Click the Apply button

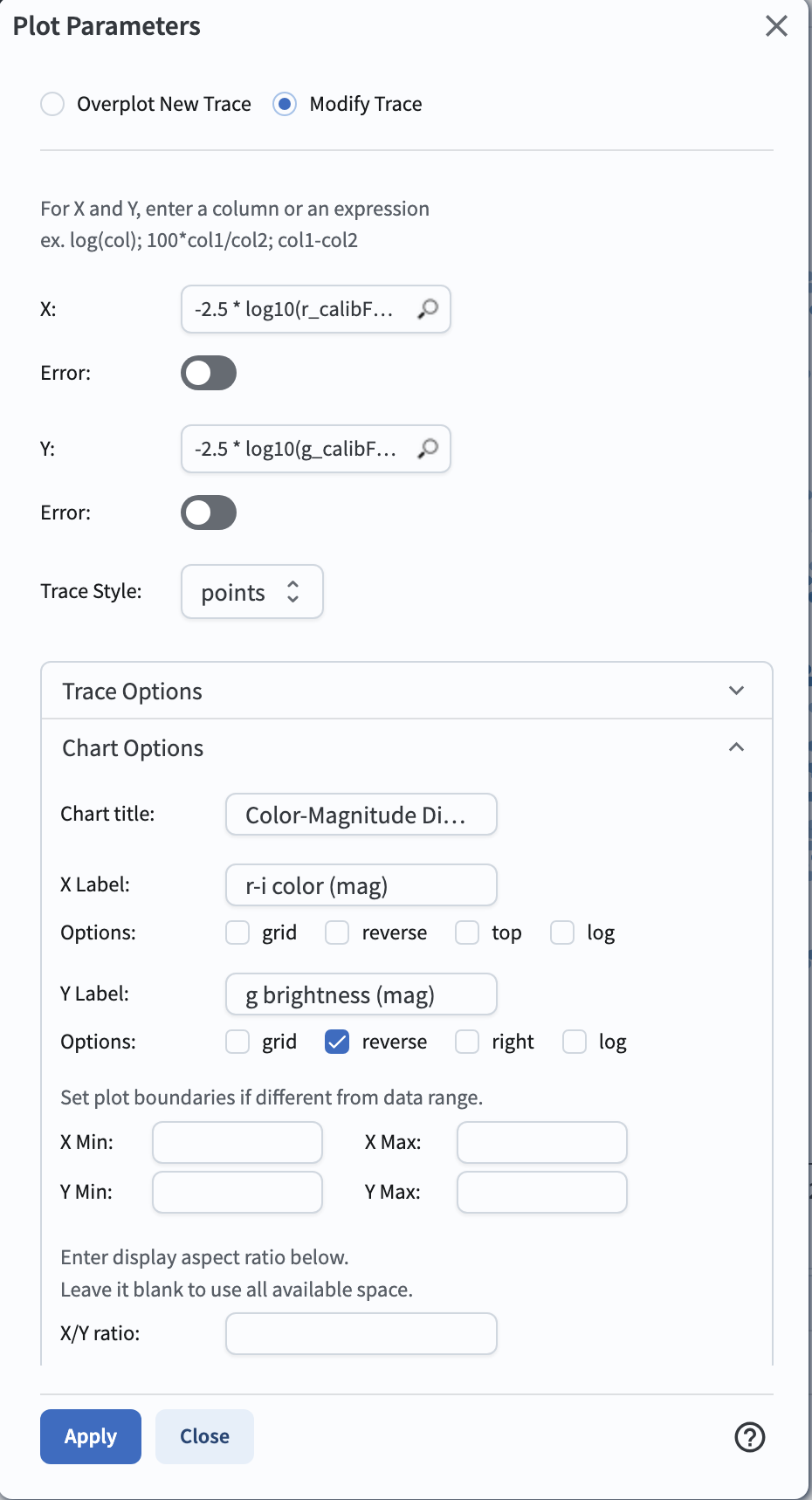pyautogui.click(x=91, y=1436)
